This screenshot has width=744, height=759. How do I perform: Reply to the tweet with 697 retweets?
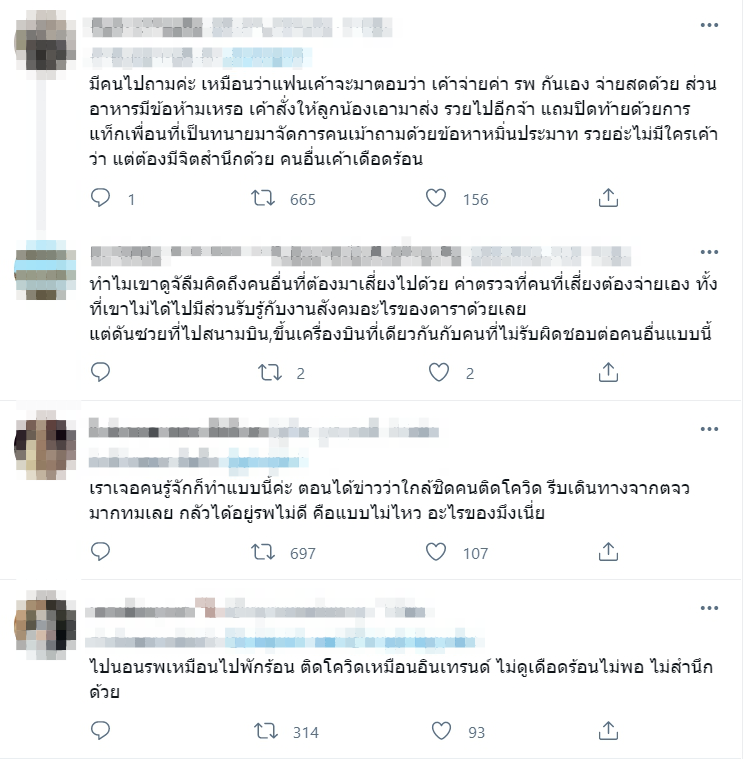[101, 552]
